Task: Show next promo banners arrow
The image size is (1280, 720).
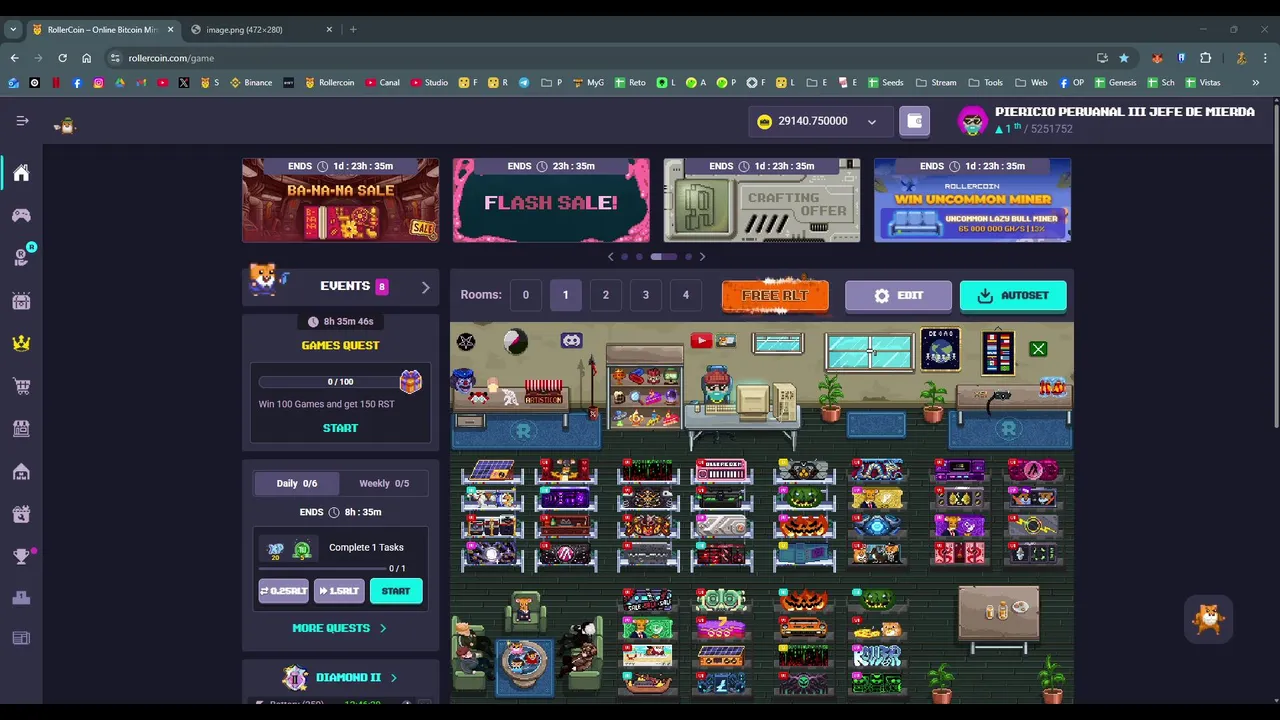Action: coord(702,257)
